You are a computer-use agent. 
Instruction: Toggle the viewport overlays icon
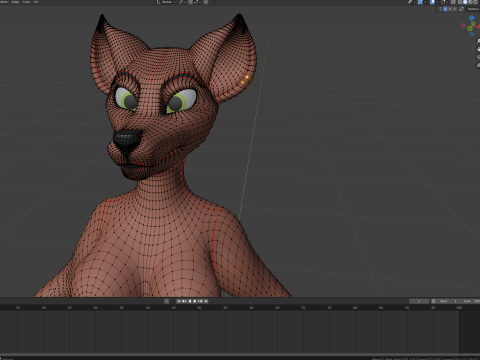pos(432,2)
